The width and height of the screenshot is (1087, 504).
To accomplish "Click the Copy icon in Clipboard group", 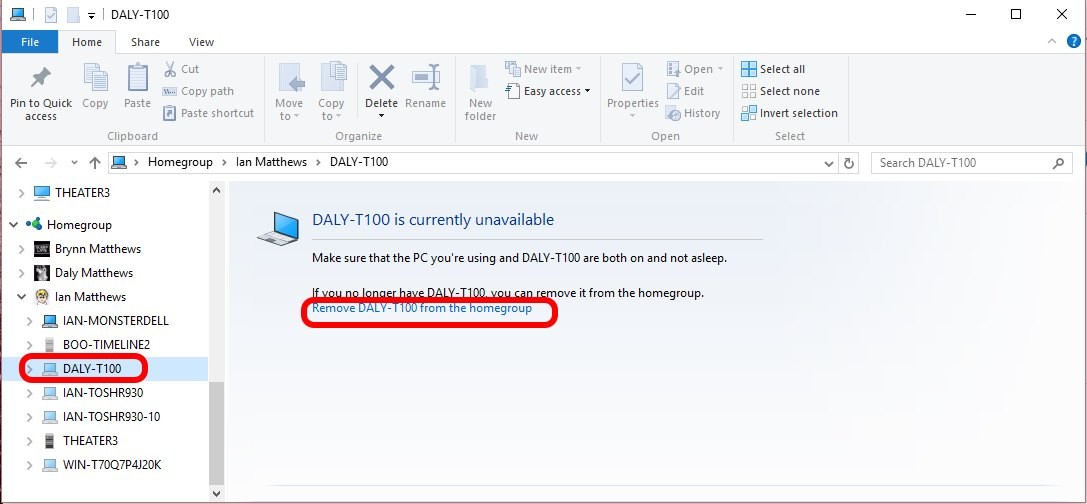I will click(x=96, y=78).
